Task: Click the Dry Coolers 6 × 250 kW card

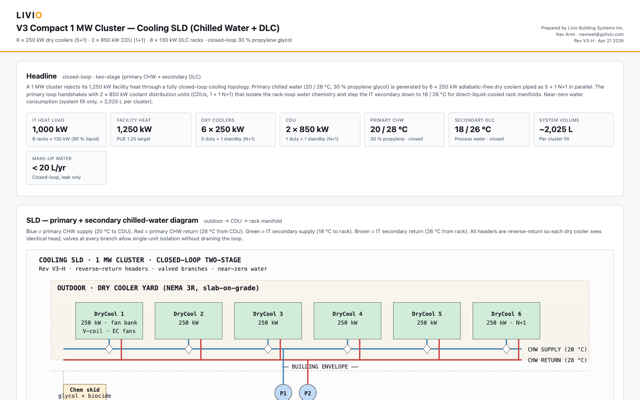Action: [236, 129]
